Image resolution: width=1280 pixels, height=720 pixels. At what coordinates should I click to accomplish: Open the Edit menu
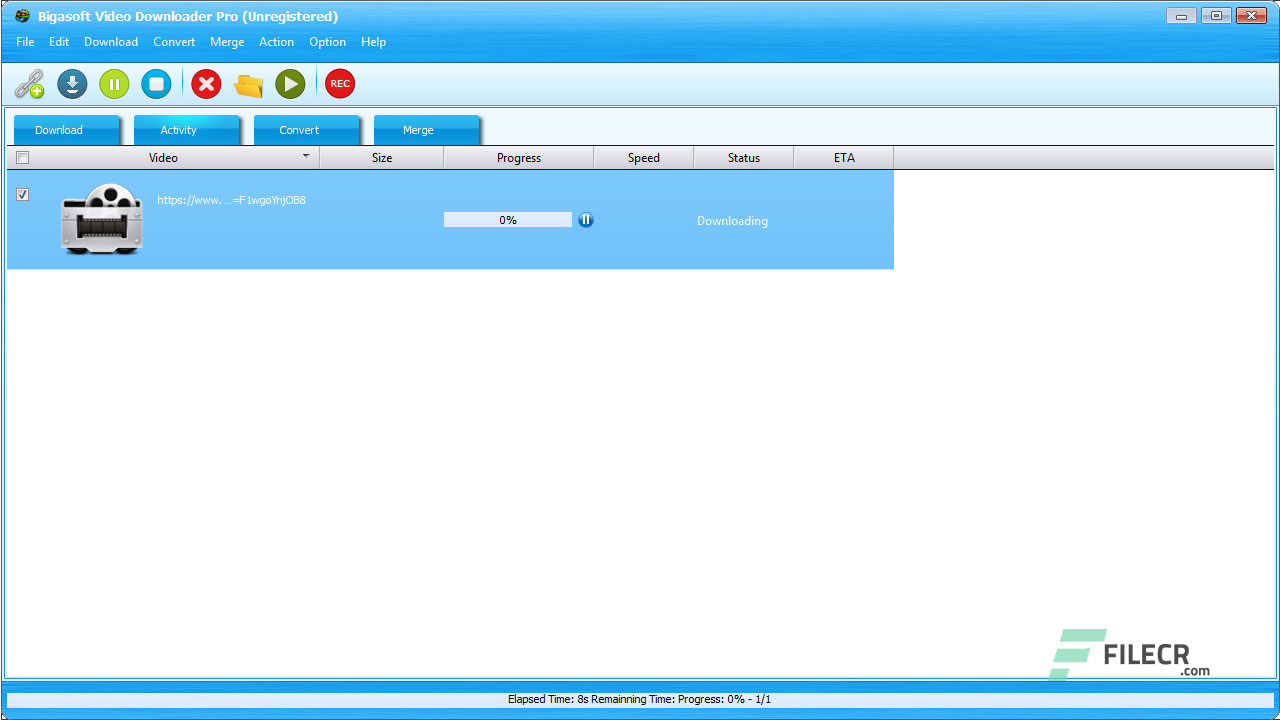[59, 42]
